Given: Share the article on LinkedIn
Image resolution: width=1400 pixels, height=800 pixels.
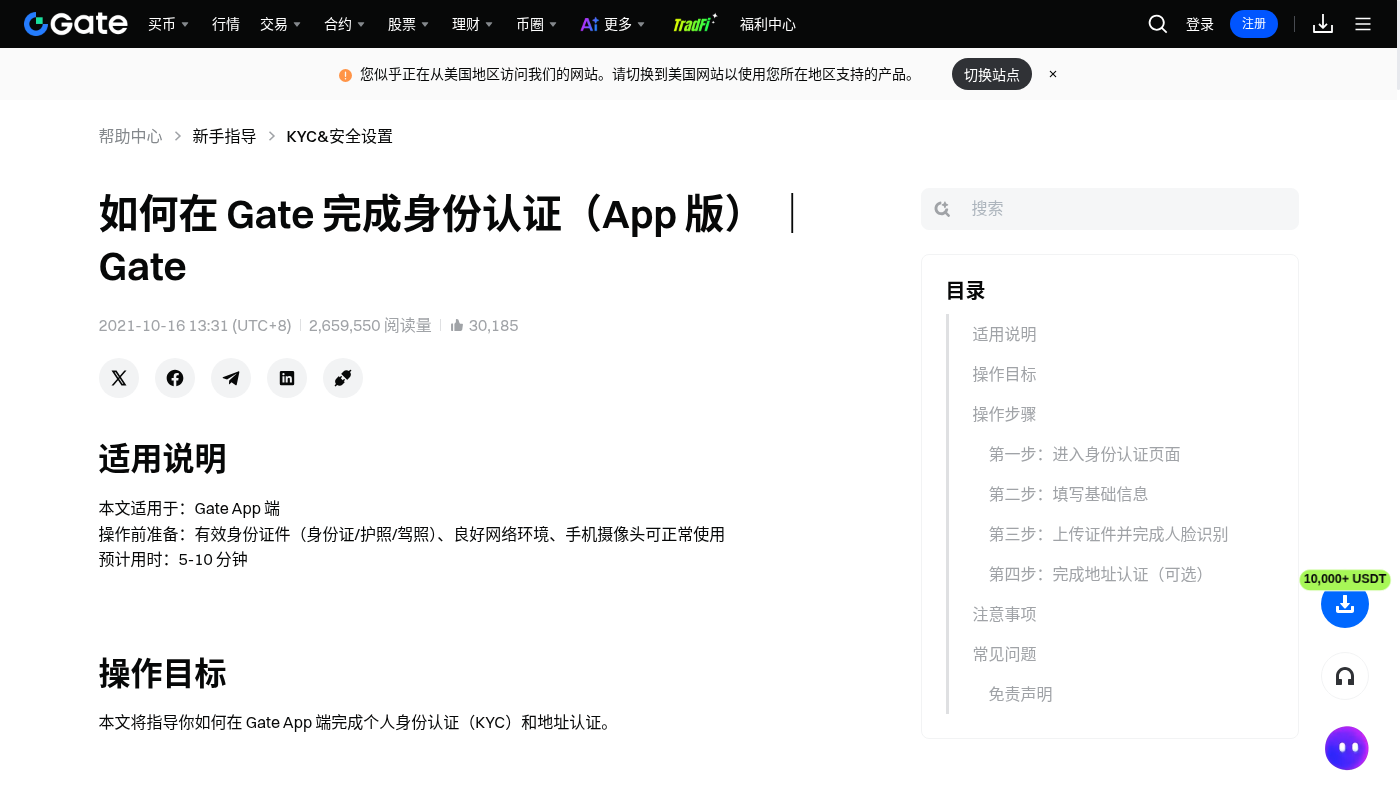Looking at the screenshot, I should 287,378.
